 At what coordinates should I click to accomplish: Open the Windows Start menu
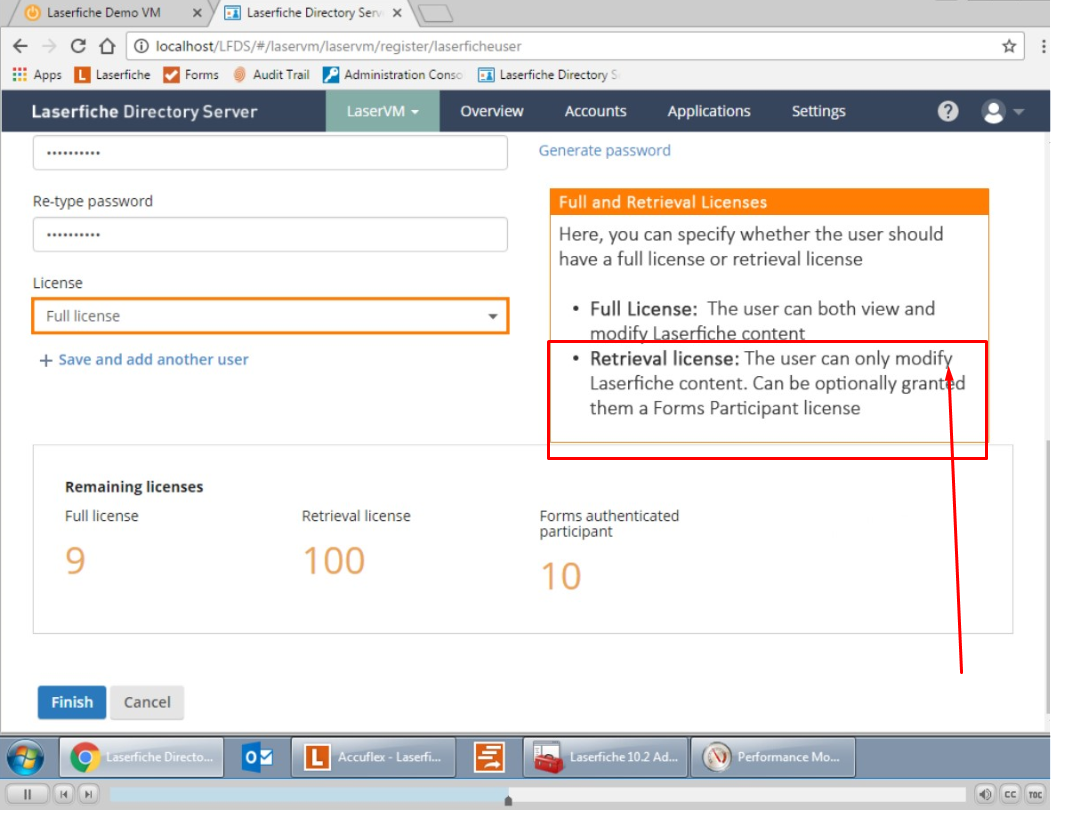(x=25, y=757)
